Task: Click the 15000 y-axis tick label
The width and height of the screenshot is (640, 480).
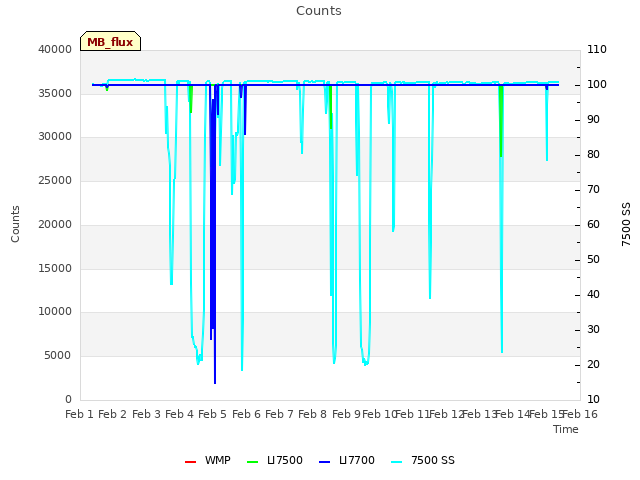Action: (55, 268)
